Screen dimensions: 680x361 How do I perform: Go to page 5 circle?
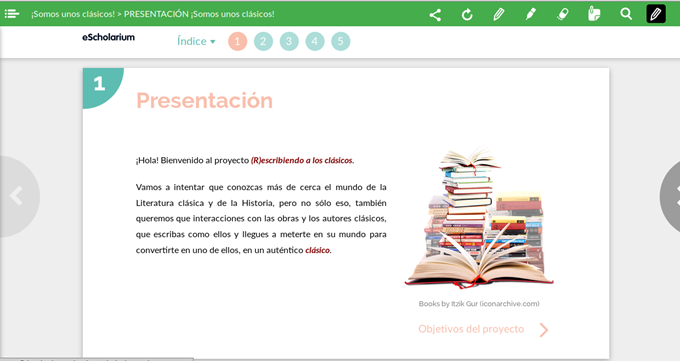click(340, 41)
